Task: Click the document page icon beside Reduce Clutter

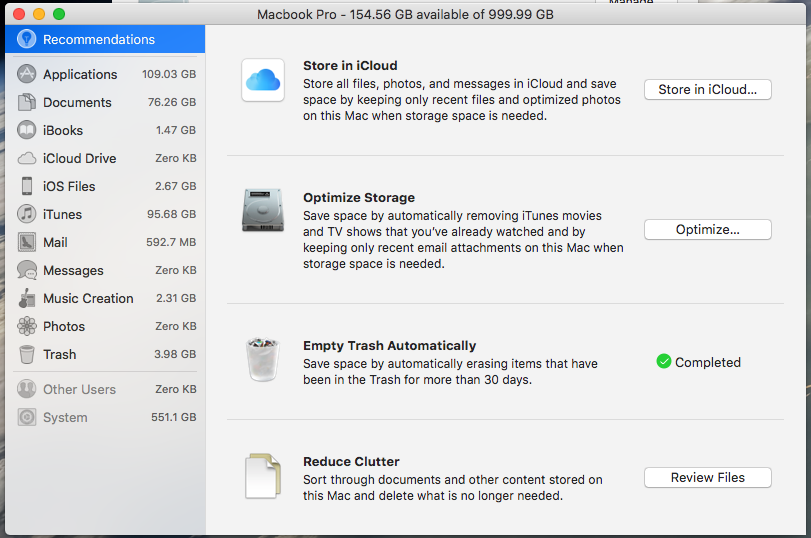Action: point(263,476)
